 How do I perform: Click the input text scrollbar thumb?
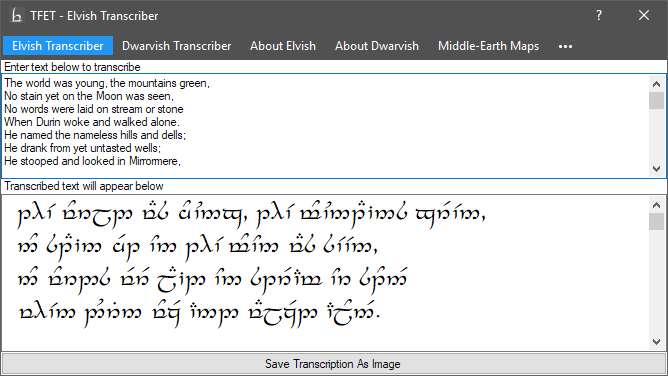tap(656, 100)
